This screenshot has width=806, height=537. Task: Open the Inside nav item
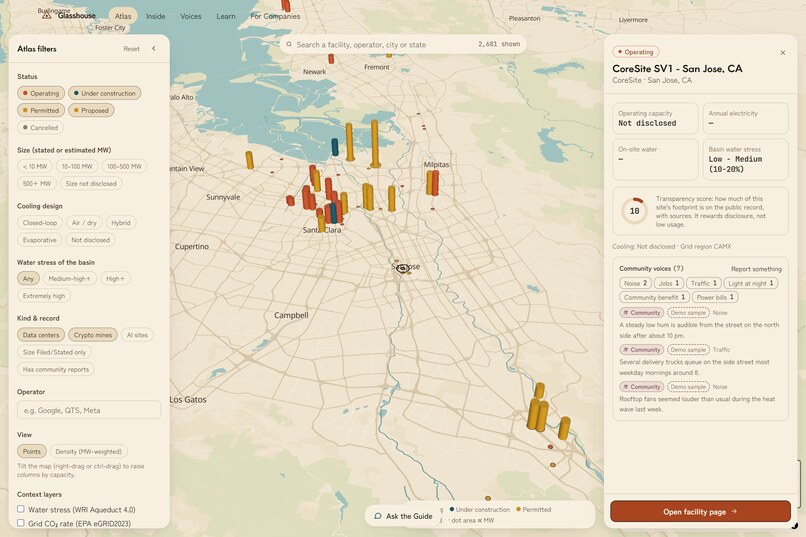point(155,16)
